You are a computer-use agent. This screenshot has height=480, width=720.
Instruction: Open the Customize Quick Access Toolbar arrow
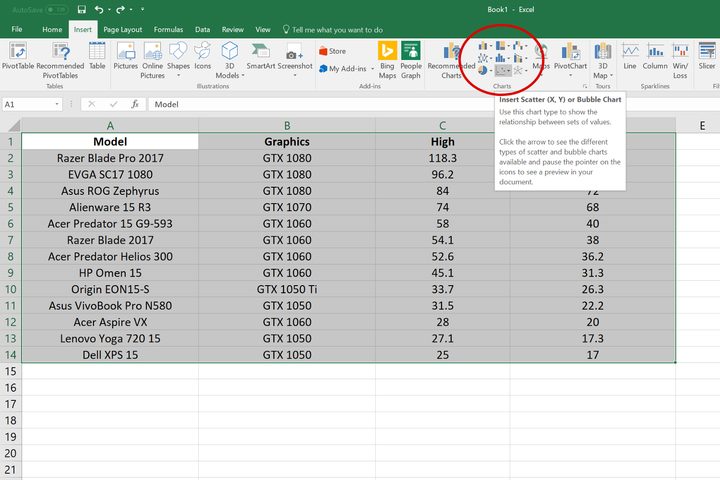(142, 10)
